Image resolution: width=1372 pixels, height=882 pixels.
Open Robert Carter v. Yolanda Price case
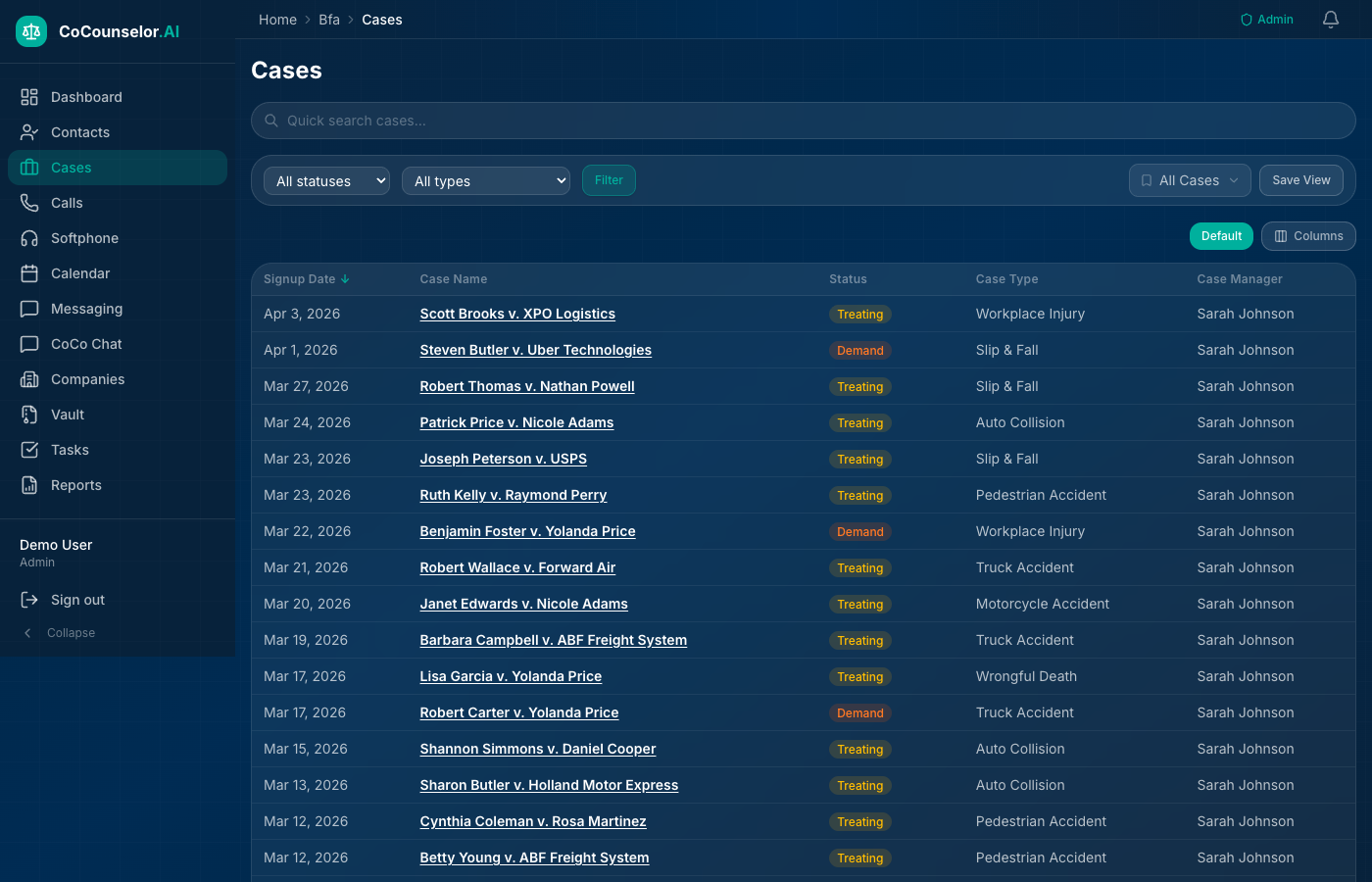point(519,712)
